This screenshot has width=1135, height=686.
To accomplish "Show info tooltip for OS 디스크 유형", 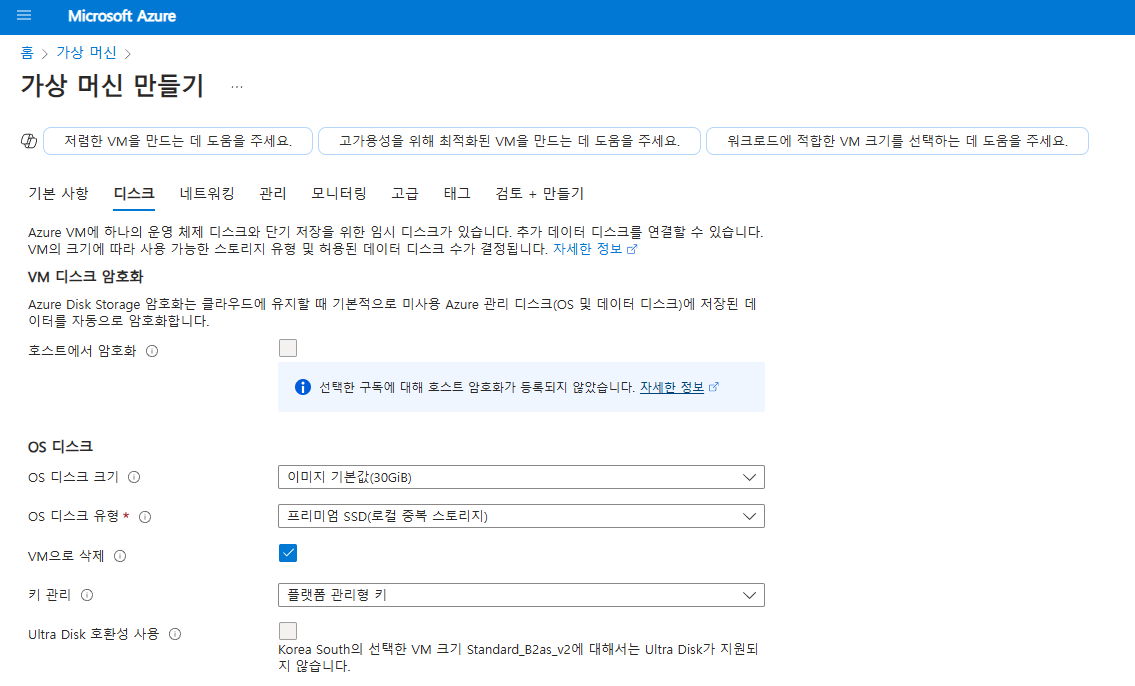I will (145, 517).
